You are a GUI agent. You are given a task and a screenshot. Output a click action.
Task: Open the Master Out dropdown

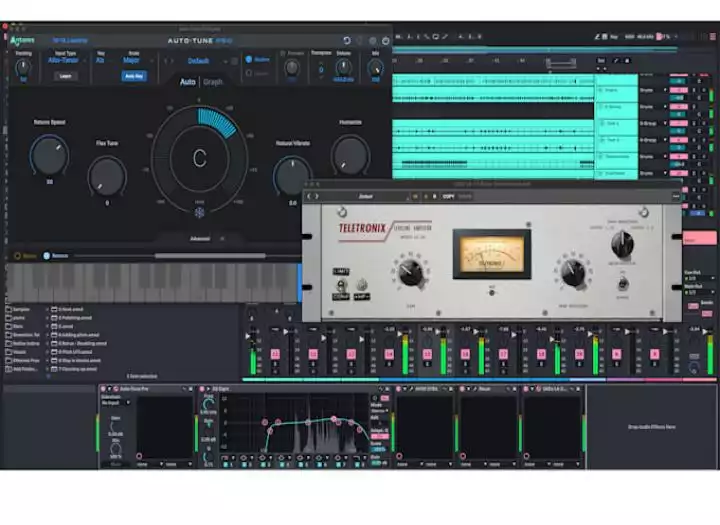point(699,292)
